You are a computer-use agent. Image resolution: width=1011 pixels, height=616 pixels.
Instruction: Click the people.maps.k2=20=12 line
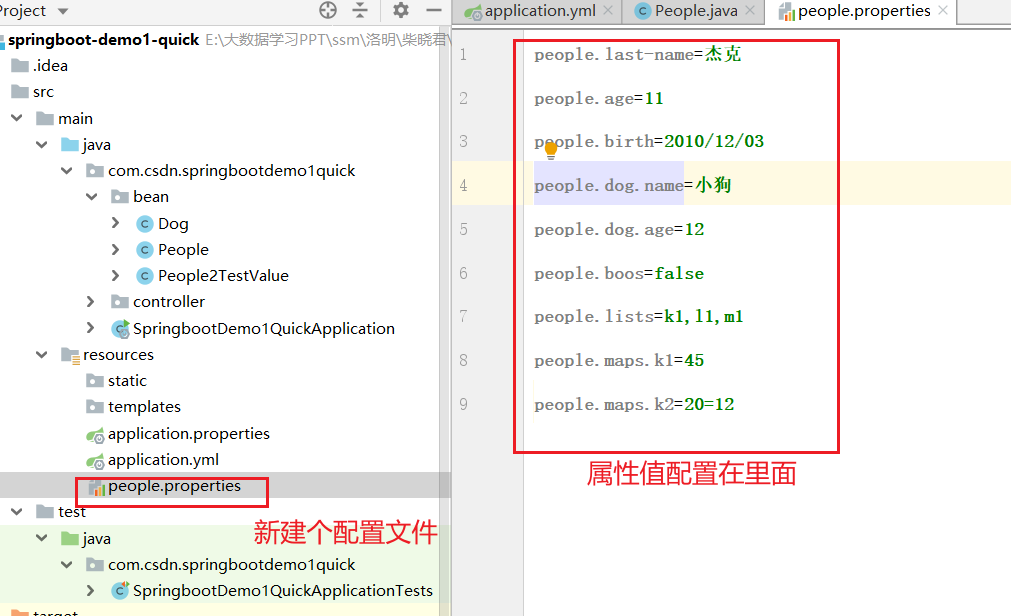(634, 404)
